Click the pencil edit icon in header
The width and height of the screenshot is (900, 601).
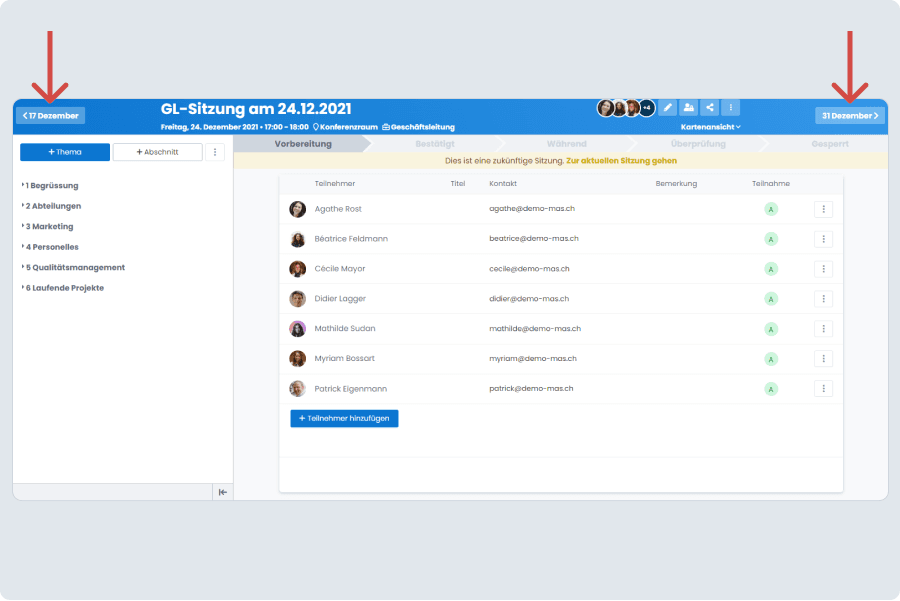668,108
